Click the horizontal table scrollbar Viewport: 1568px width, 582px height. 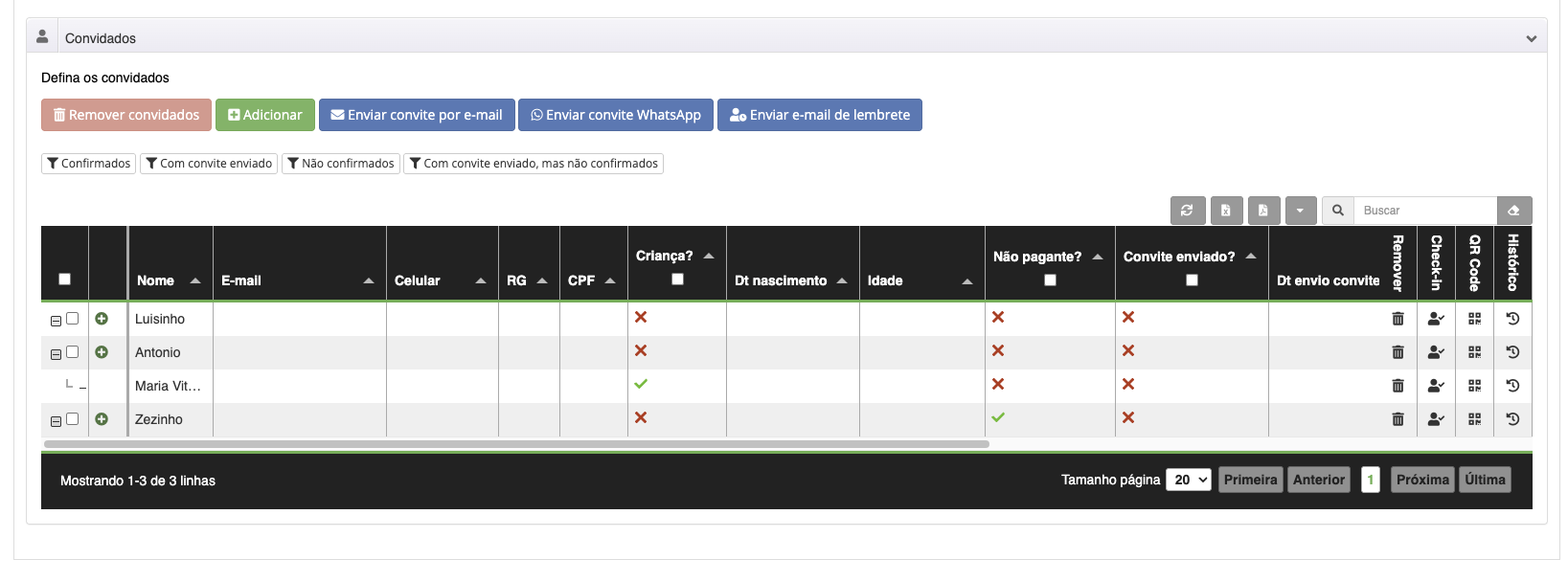[x=516, y=444]
